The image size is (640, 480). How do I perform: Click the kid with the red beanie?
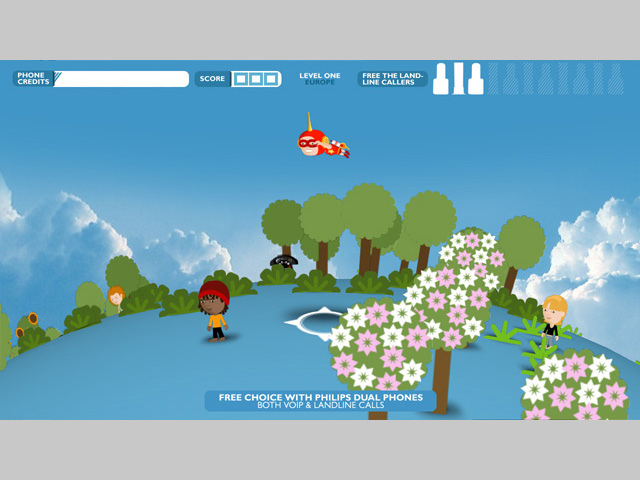click(x=214, y=310)
